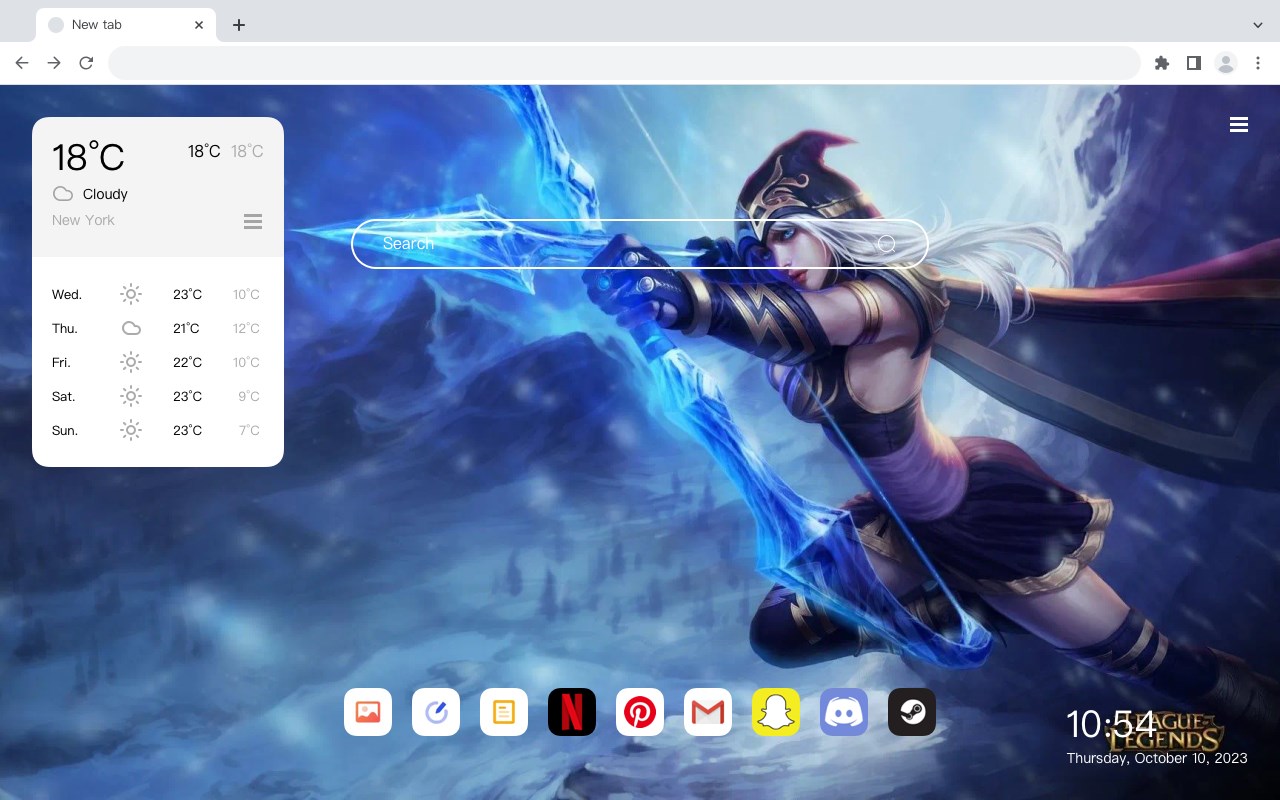Click the New York location label
Viewport: 1280px width, 800px height.
click(x=83, y=220)
